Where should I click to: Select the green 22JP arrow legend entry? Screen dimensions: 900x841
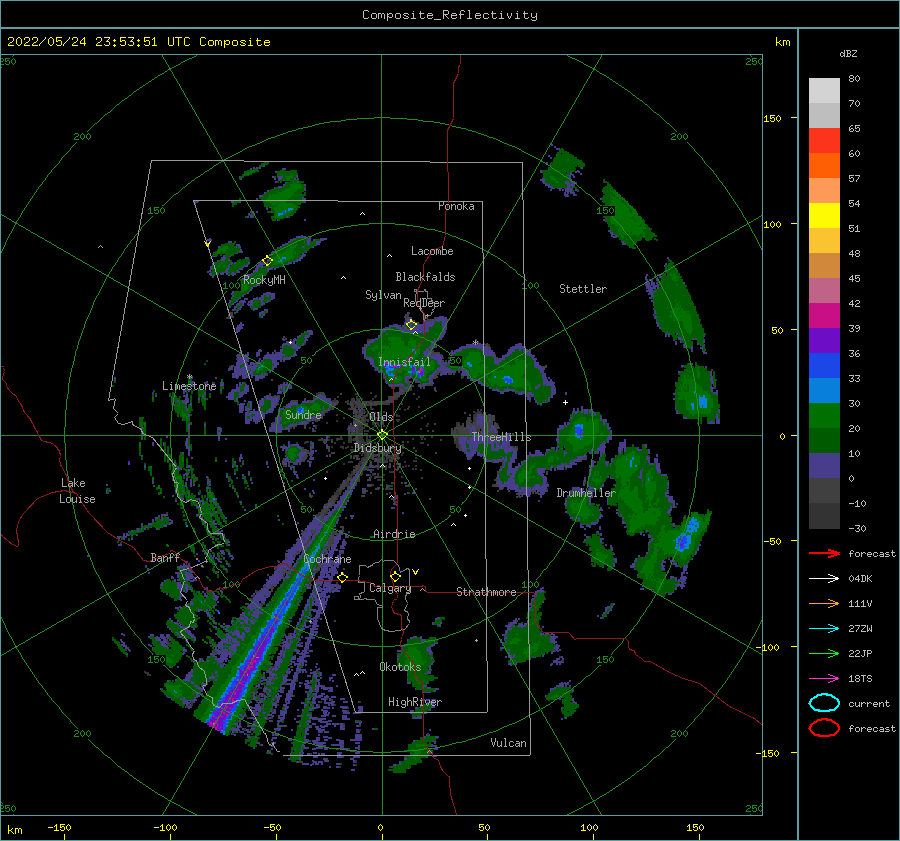[x=824, y=653]
